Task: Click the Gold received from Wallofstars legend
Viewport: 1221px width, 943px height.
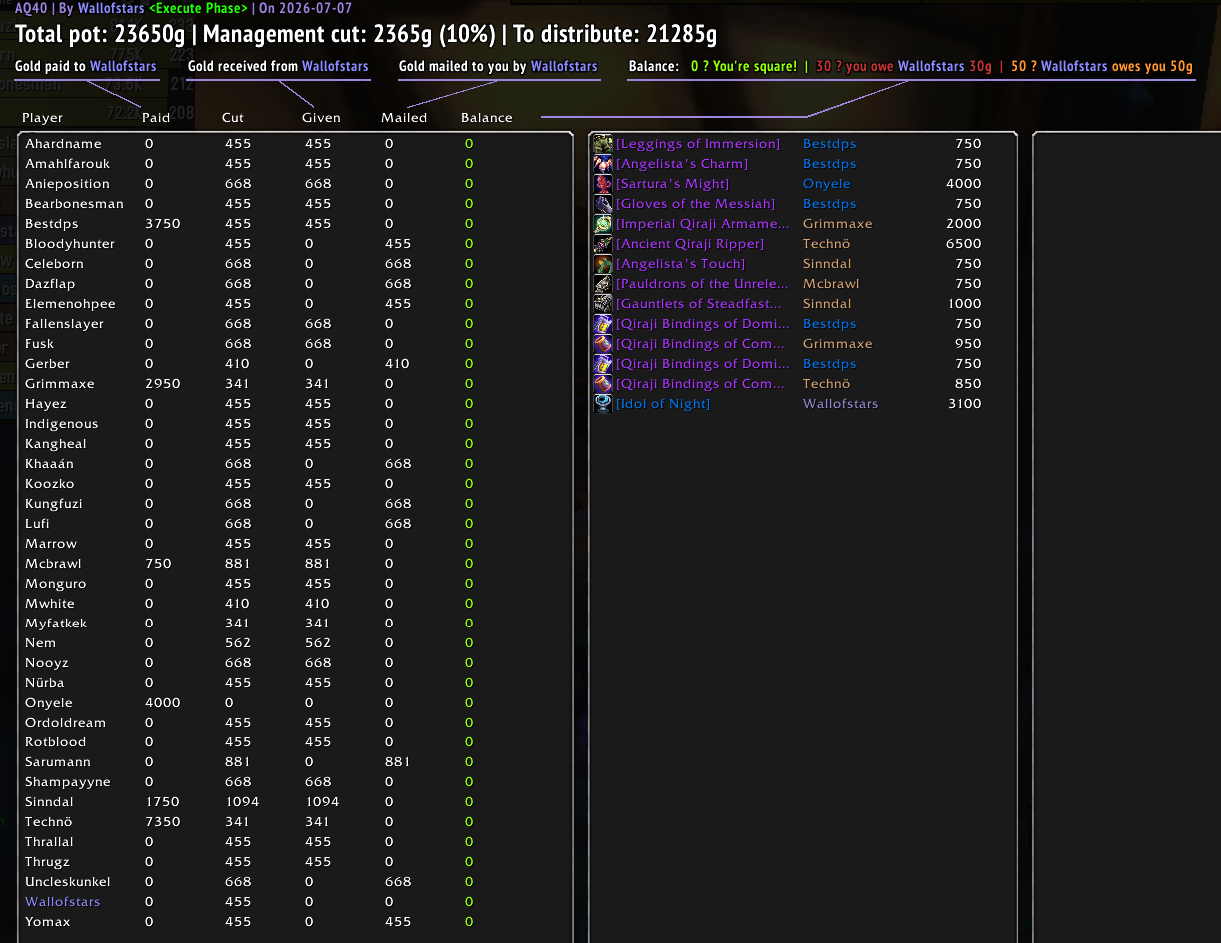Action: (278, 67)
